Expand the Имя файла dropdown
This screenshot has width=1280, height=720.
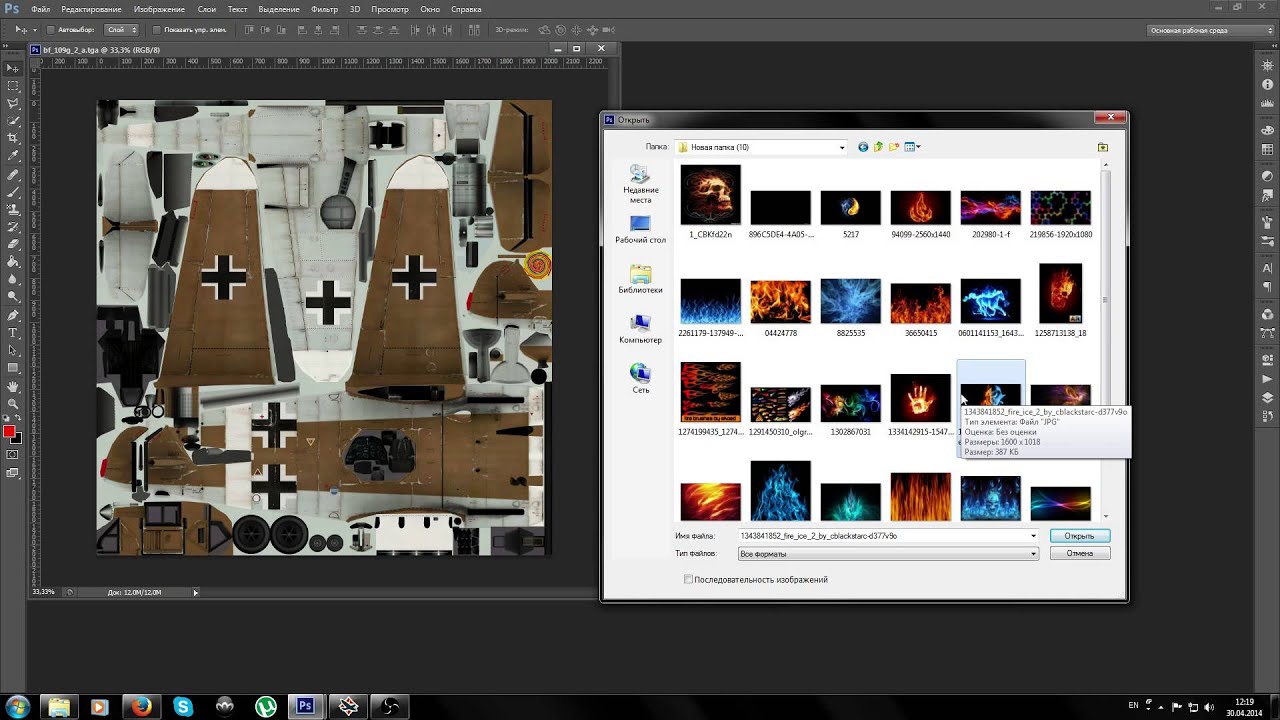(x=1033, y=536)
